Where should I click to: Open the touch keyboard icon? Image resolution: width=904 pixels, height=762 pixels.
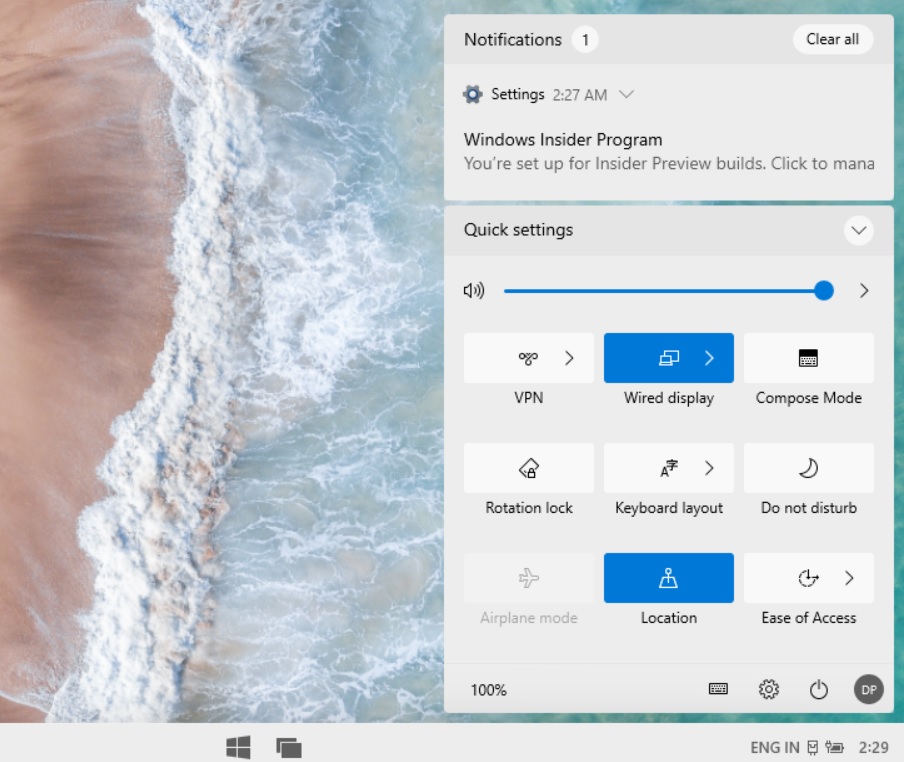718,689
